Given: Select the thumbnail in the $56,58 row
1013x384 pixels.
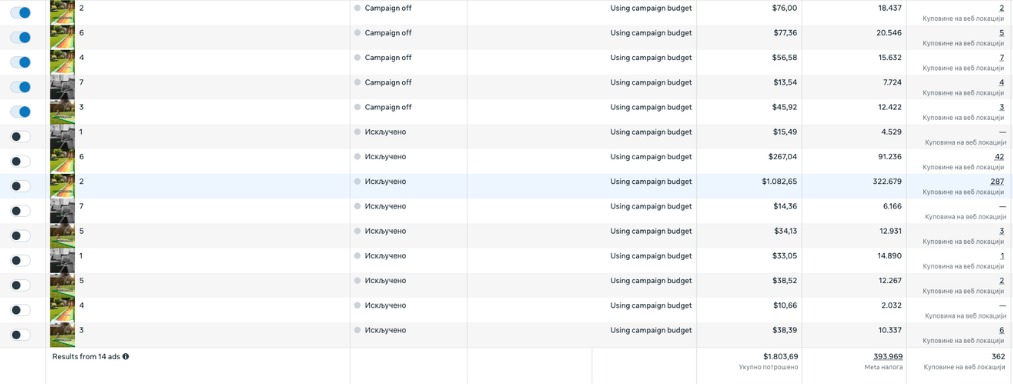Looking at the screenshot, I should (x=63, y=62).
